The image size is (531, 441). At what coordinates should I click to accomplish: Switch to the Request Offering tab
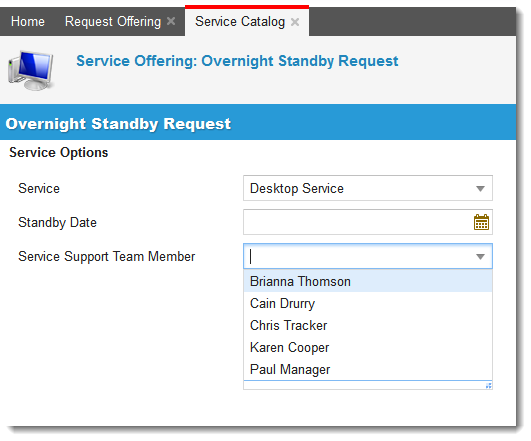(113, 22)
